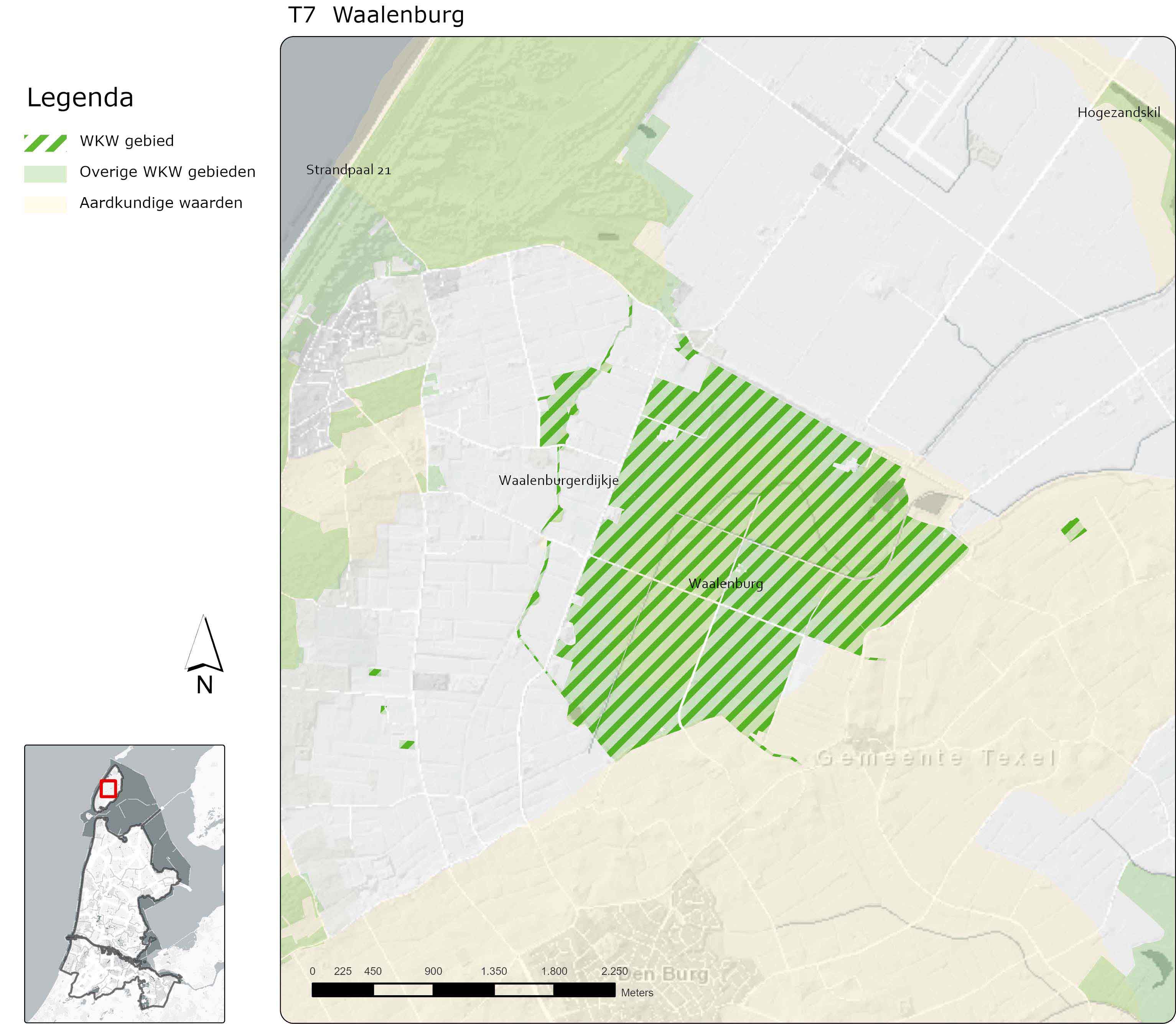Click the T7 Waalenburg map title
The image size is (1176, 1024).
point(376,15)
